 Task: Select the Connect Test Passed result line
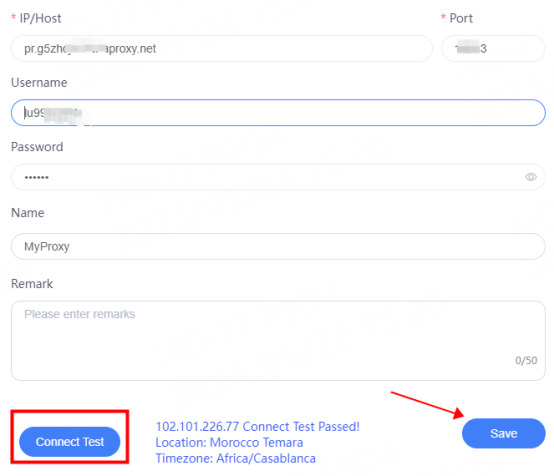(258, 427)
